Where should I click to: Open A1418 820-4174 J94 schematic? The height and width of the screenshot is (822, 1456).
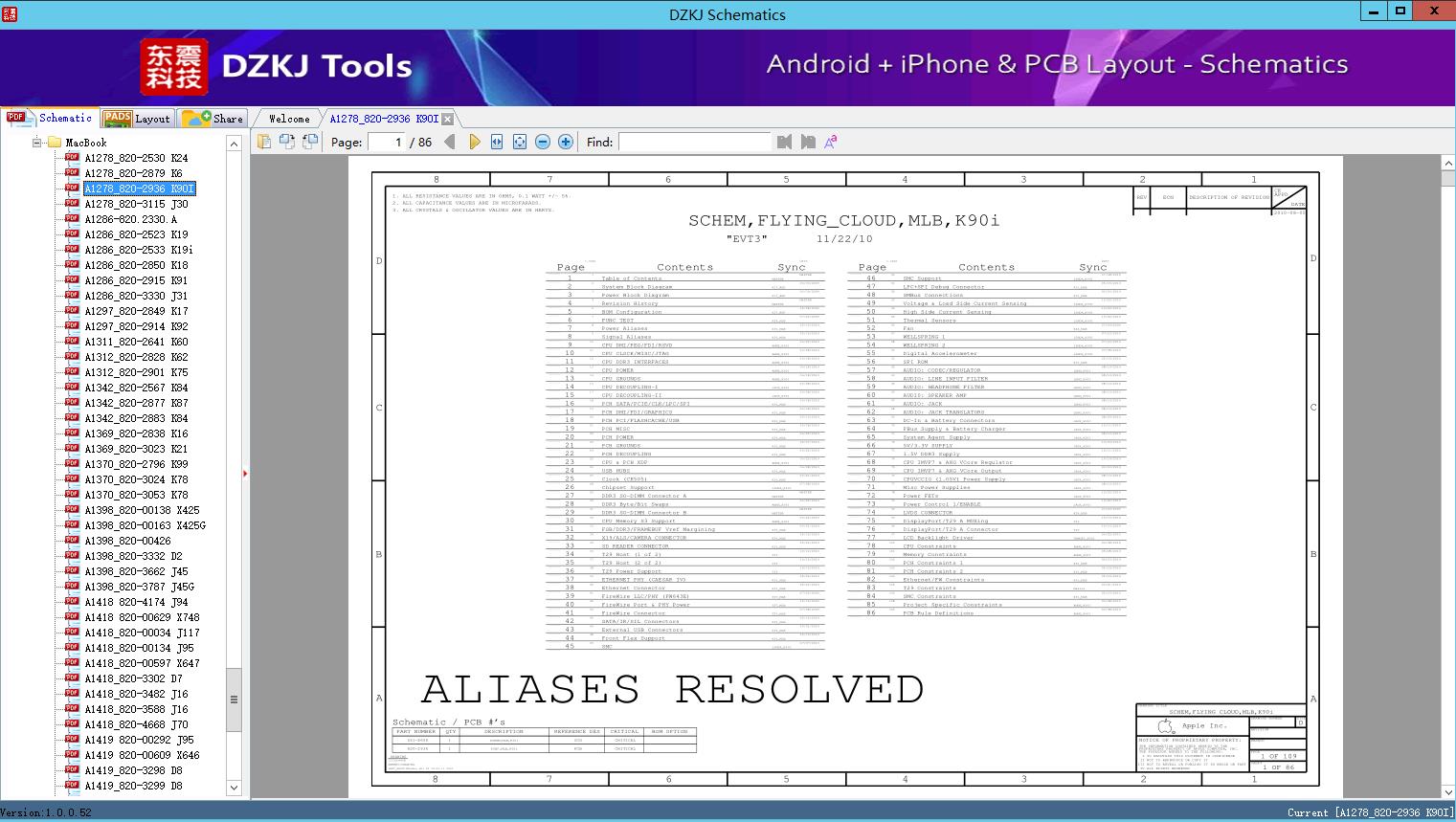[136, 602]
